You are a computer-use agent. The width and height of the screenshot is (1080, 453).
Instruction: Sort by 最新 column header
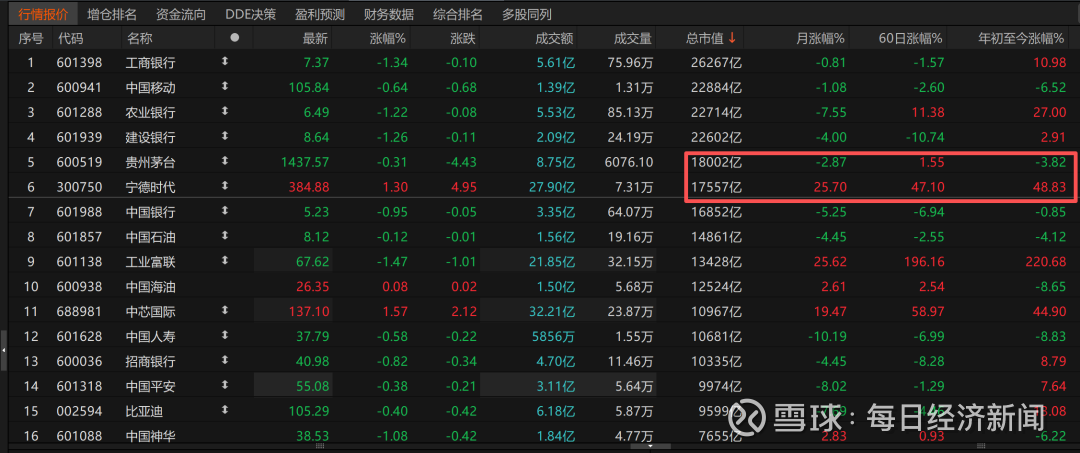(315, 39)
